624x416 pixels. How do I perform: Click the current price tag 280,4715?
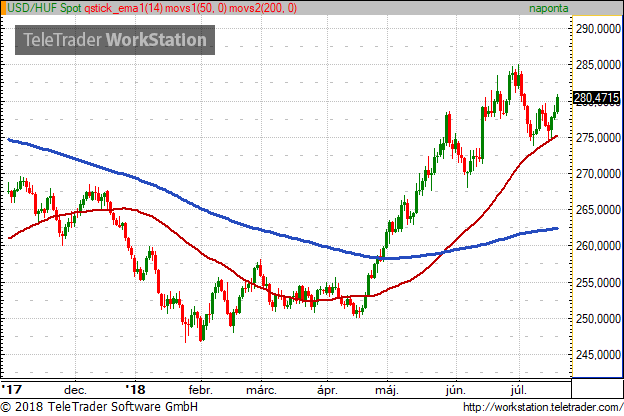tap(597, 98)
